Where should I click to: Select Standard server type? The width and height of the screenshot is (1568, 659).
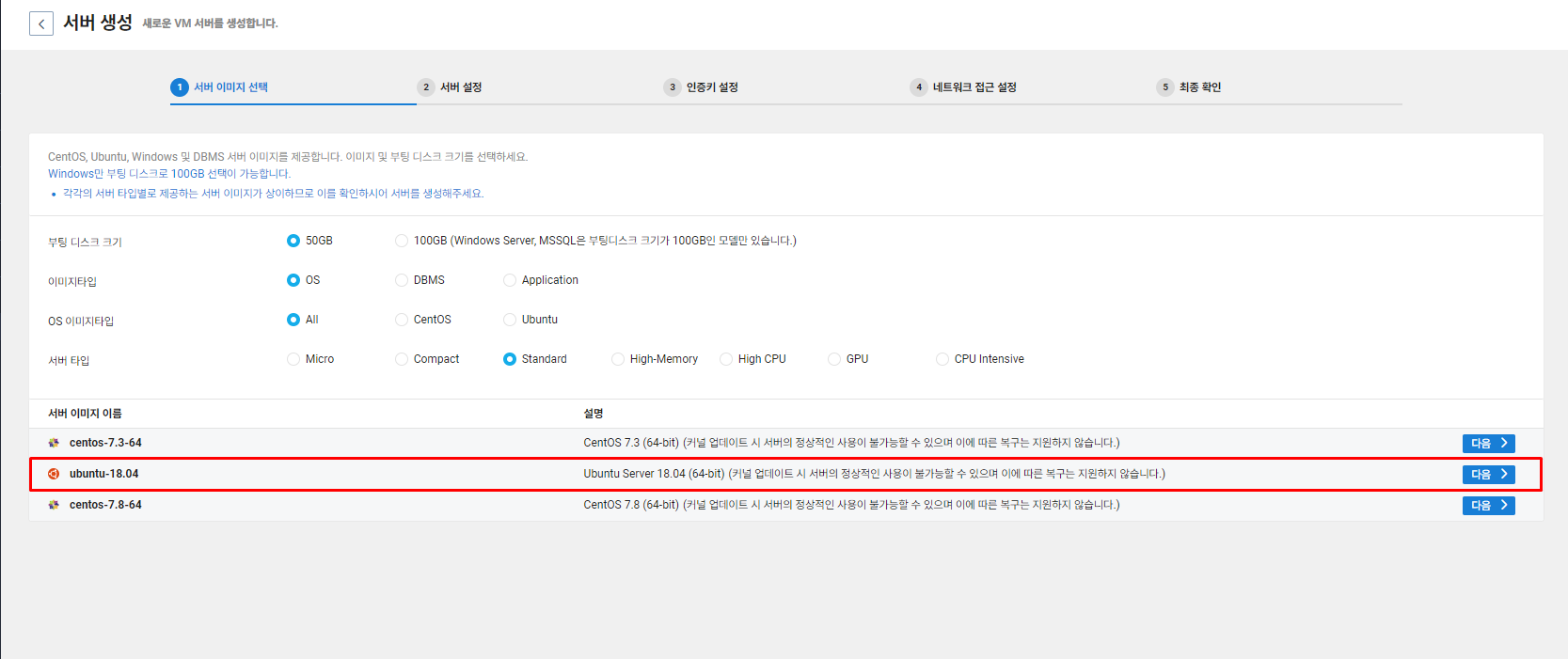click(x=510, y=359)
